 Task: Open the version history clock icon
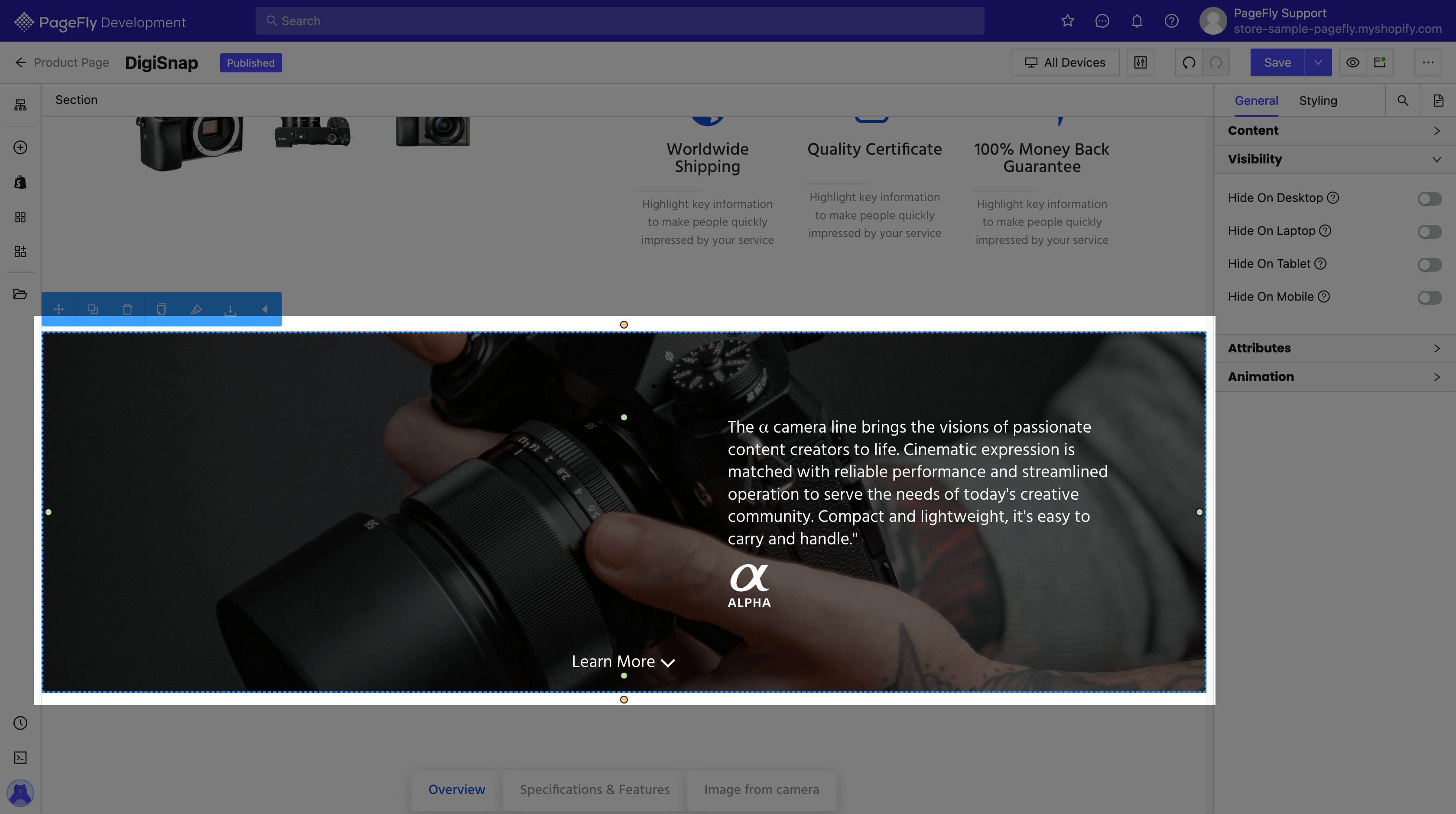tap(20, 723)
